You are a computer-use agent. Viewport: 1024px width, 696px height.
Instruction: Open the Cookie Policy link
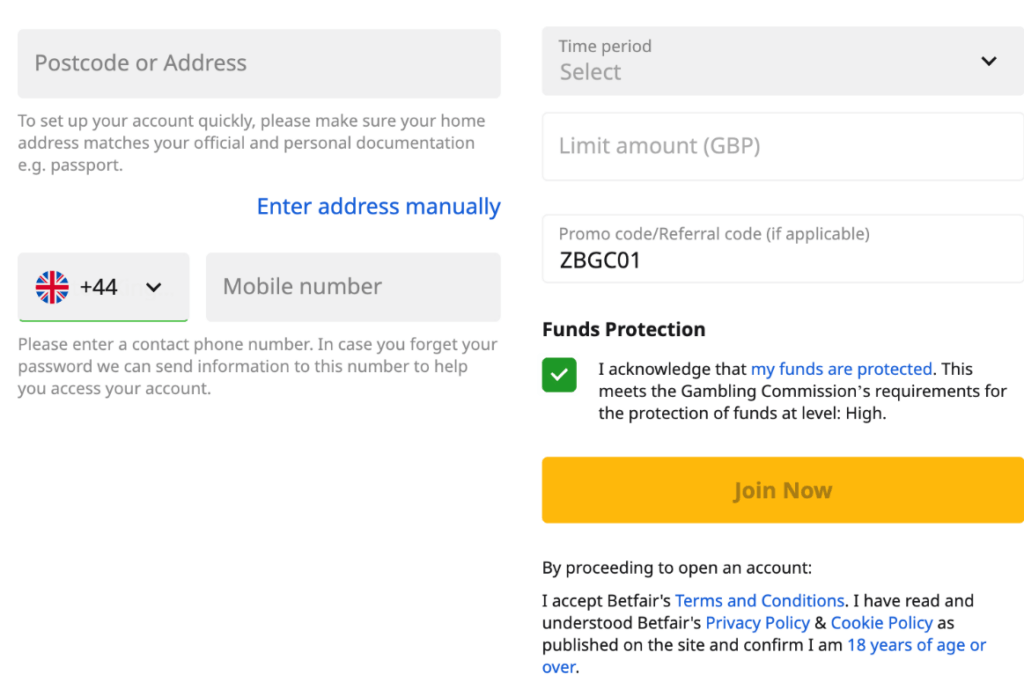coord(881,623)
